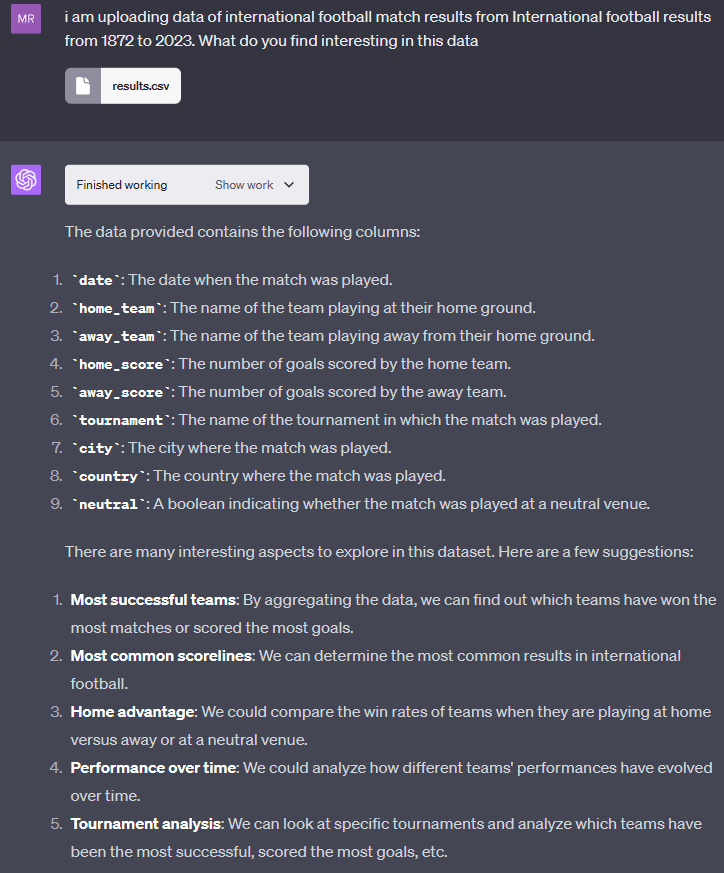The height and width of the screenshot is (873, 724).
Task: Click the `home_score` column code term
Action: click(x=121, y=364)
